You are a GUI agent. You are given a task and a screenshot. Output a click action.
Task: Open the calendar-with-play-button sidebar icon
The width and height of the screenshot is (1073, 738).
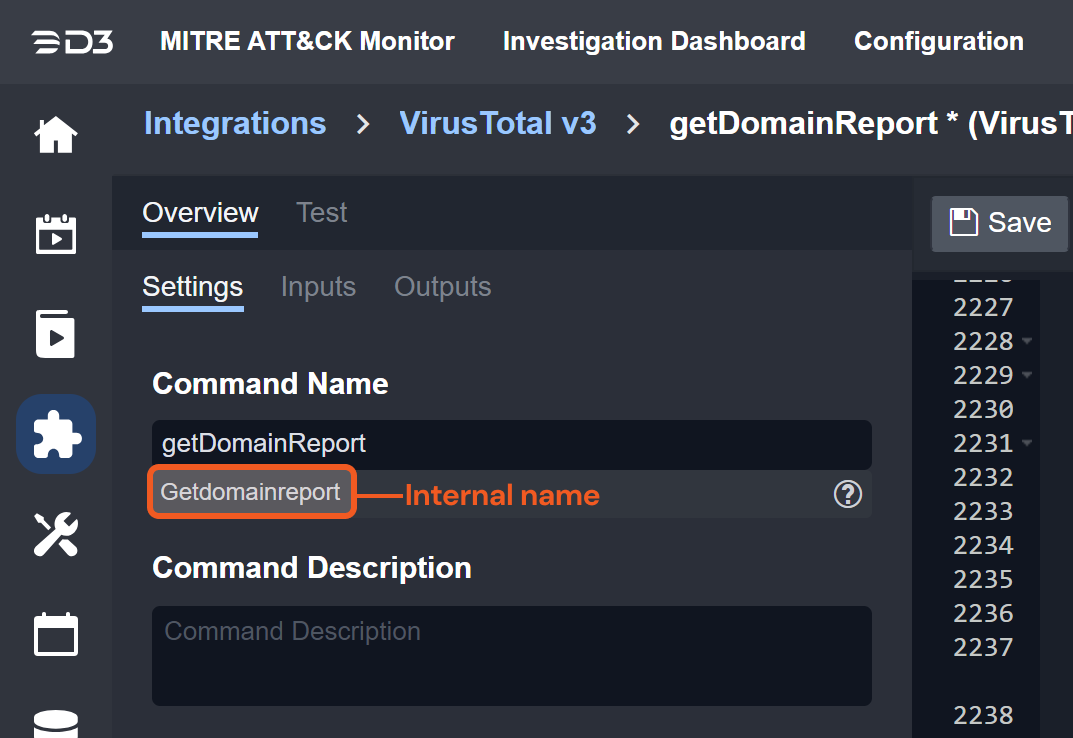click(56, 234)
